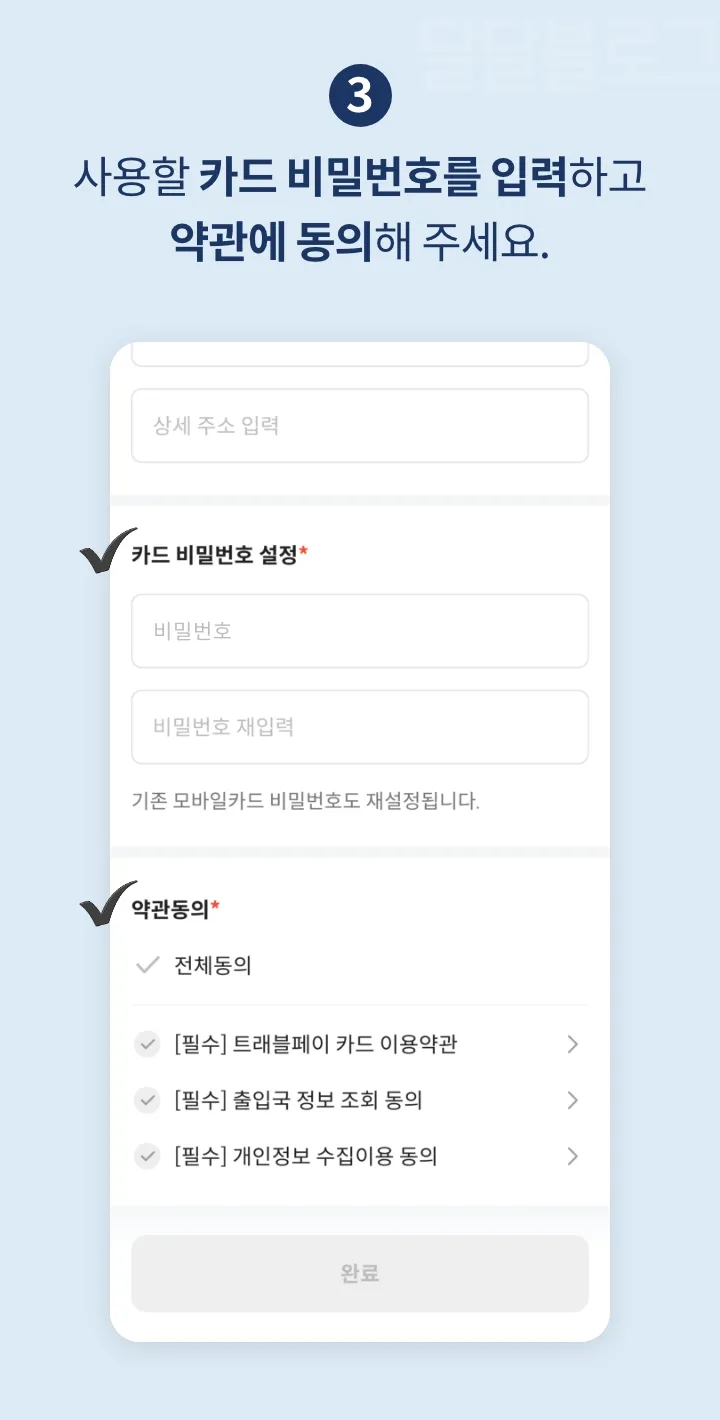Open 출입국 정보 조회 동의 details chevron
The height and width of the screenshot is (1420, 720).
pos(572,1100)
